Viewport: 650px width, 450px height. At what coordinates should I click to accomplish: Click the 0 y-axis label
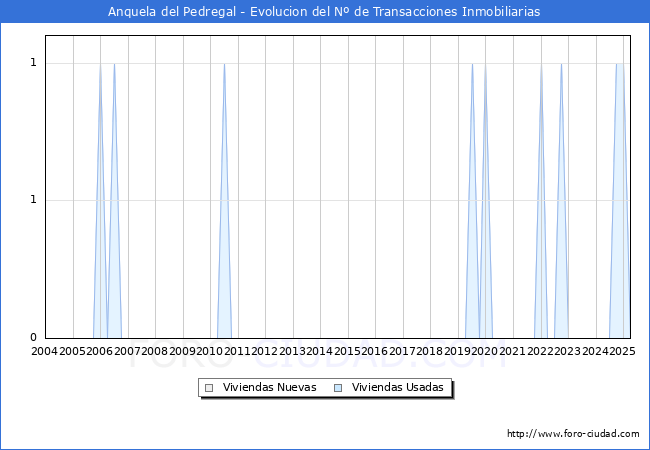click(x=34, y=337)
